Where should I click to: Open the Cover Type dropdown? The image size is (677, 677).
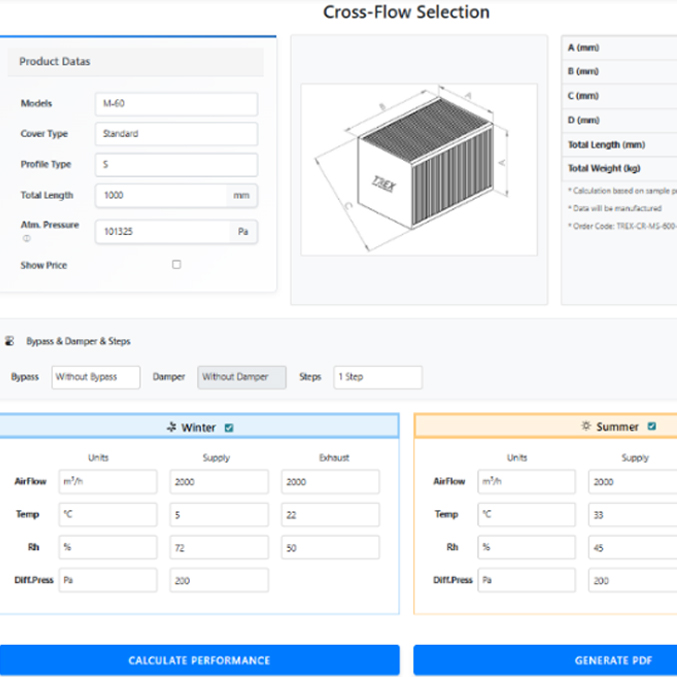point(176,133)
